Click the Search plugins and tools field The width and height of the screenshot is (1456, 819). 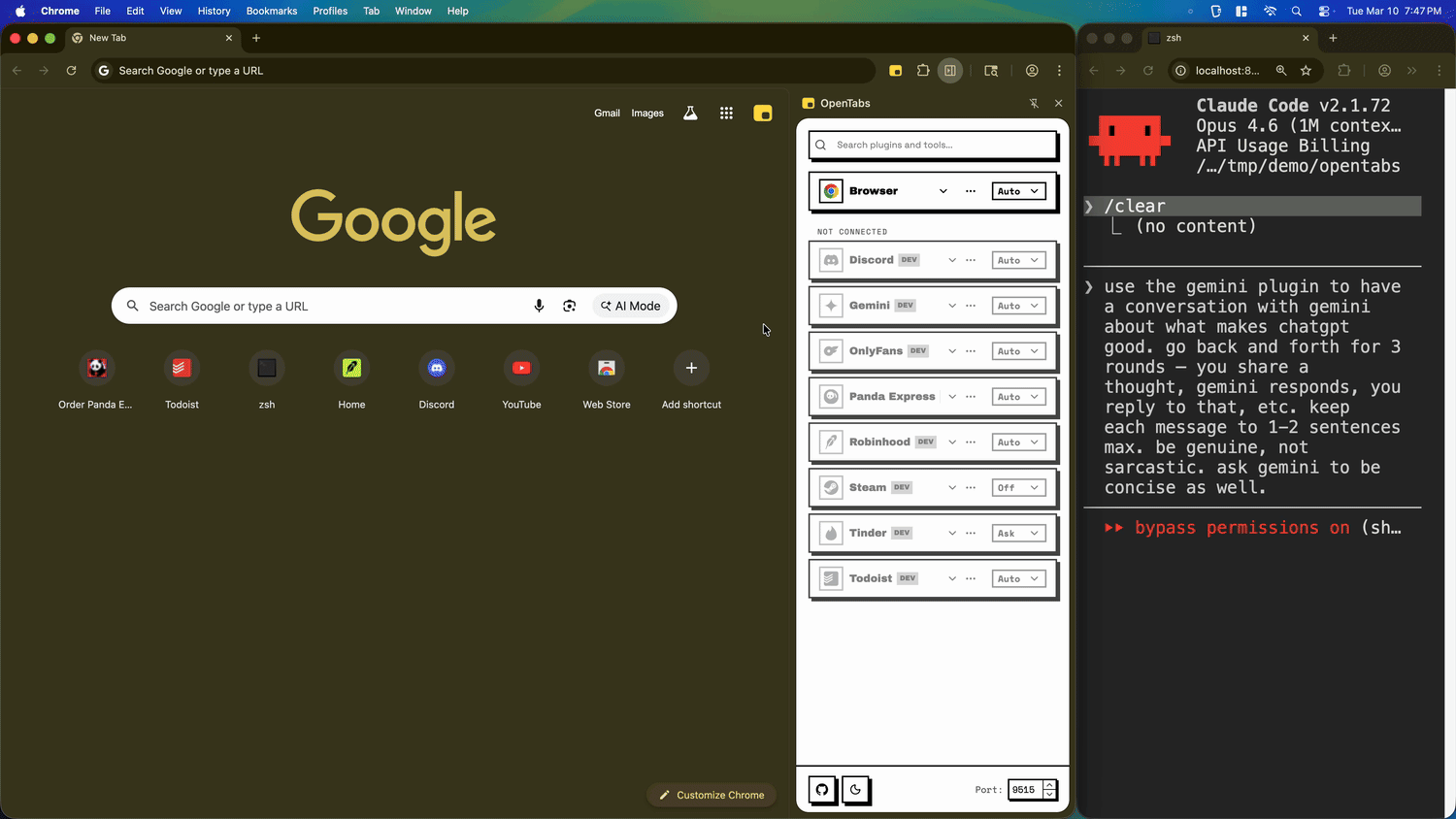coord(933,145)
